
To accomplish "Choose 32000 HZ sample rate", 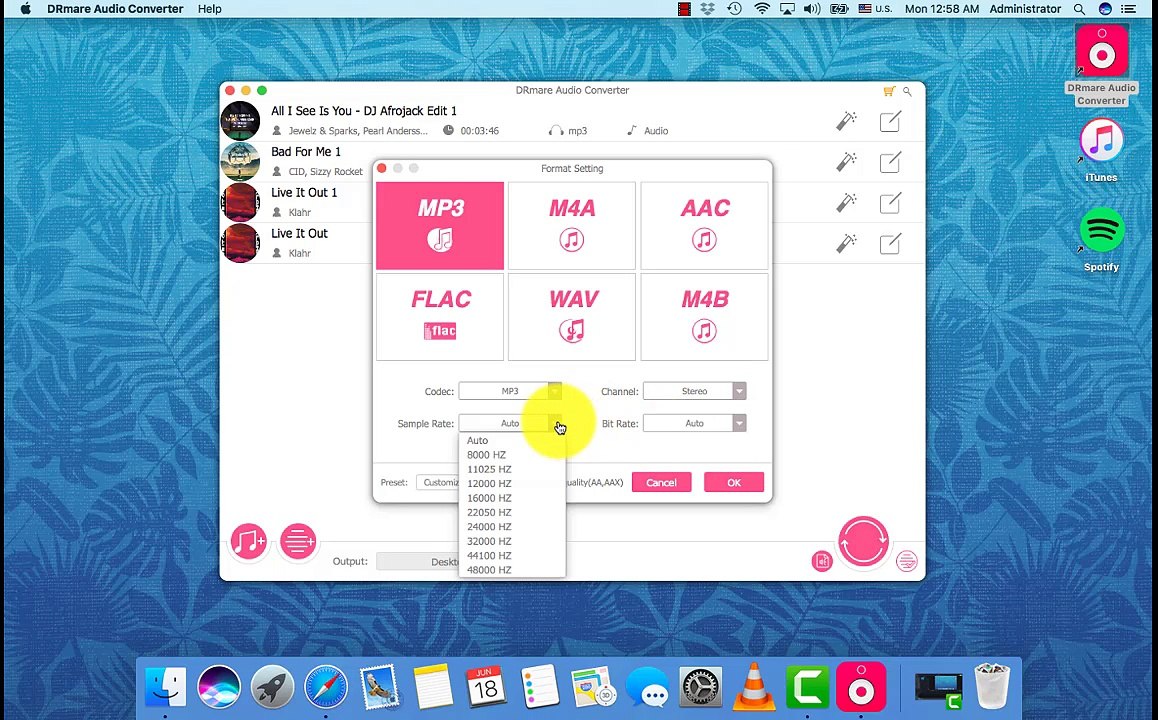I will (x=489, y=541).
